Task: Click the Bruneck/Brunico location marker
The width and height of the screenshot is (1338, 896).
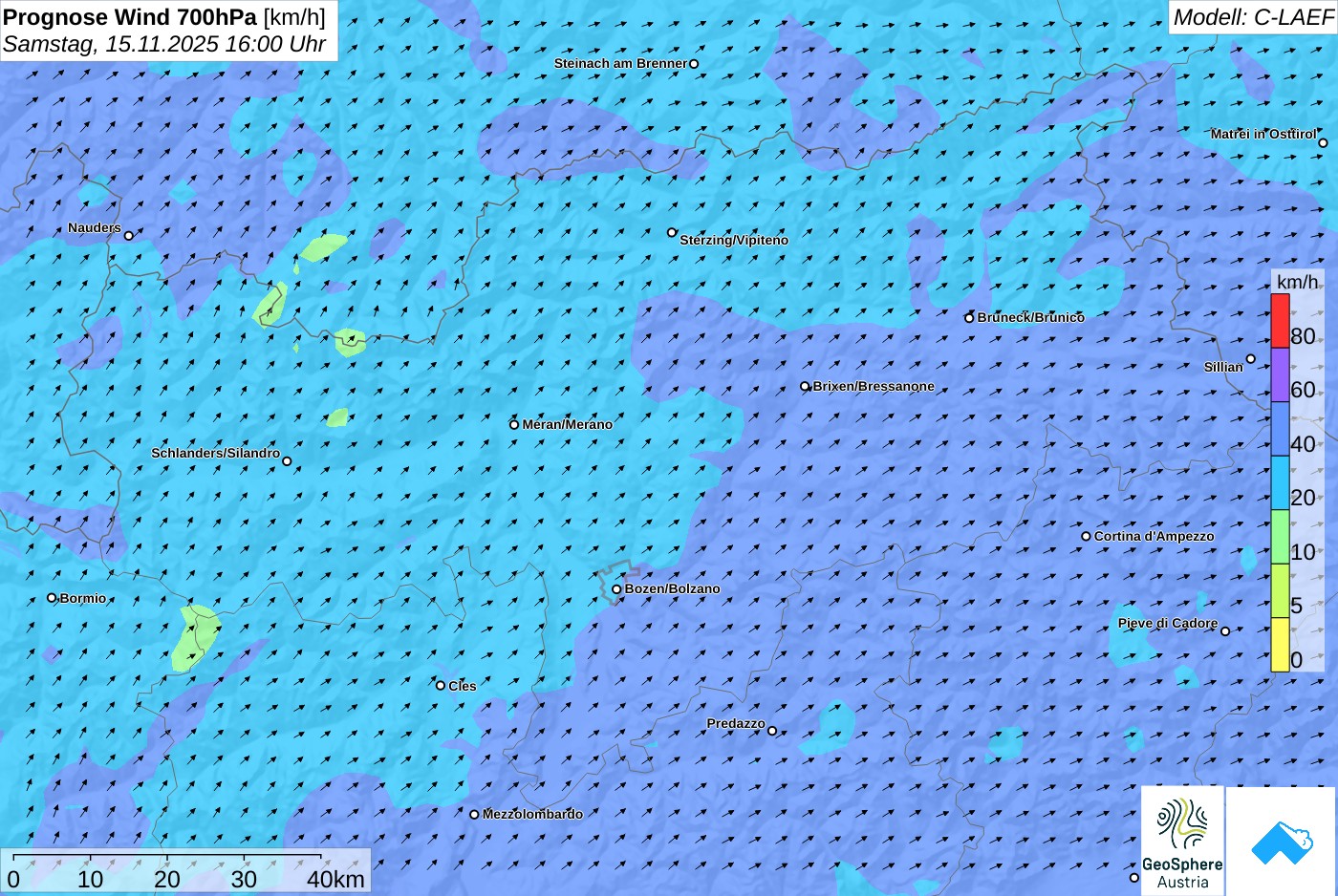Action: coord(969,318)
